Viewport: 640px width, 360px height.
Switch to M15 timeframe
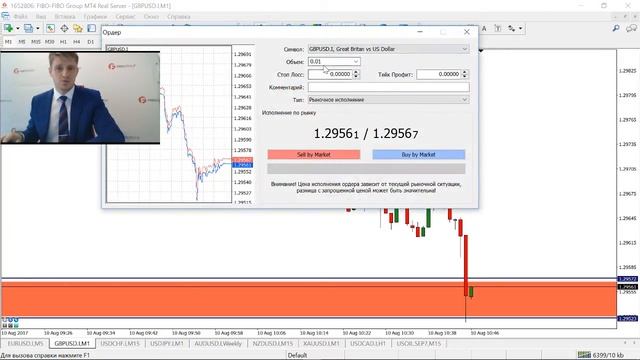36,42
